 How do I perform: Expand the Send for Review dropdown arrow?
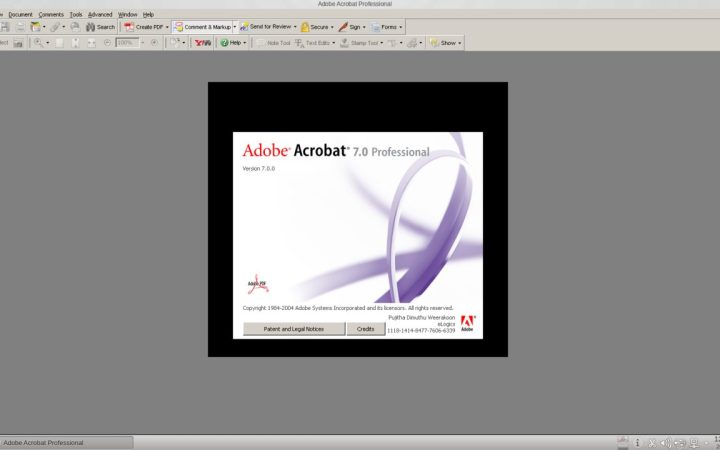(x=295, y=27)
